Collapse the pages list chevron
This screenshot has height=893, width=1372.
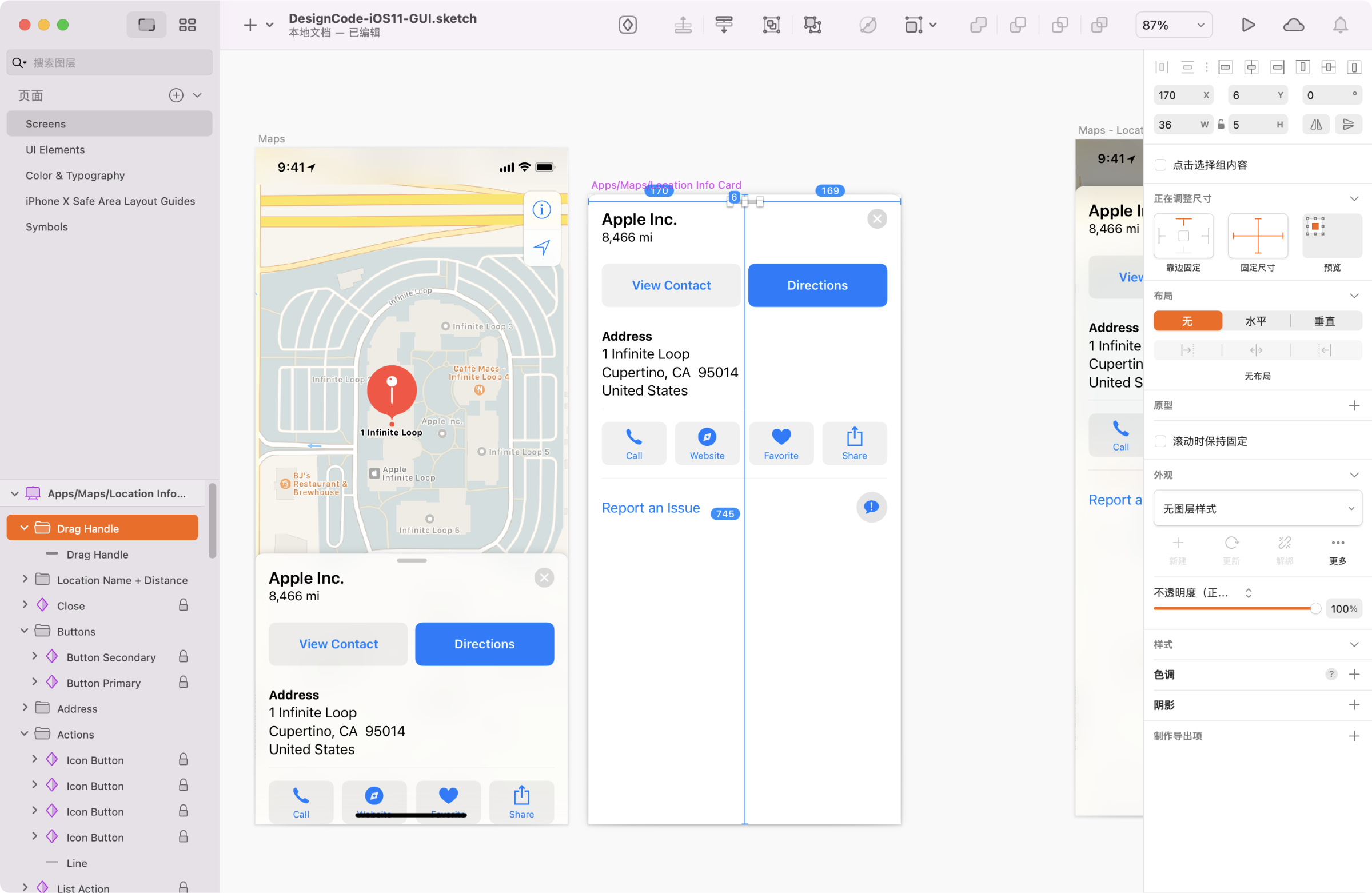point(197,95)
